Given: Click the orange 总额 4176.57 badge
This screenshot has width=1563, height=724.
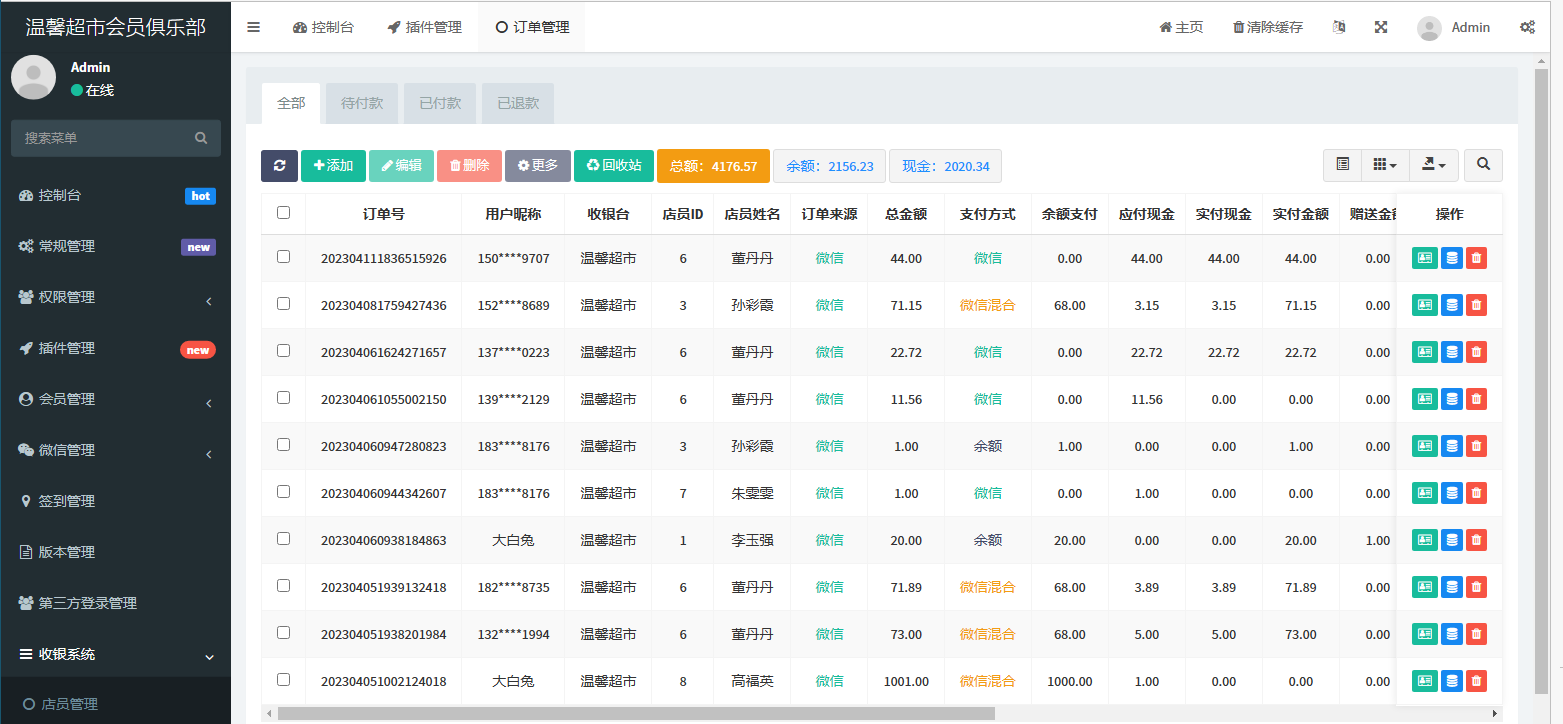Looking at the screenshot, I should pyautogui.click(x=713, y=165).
